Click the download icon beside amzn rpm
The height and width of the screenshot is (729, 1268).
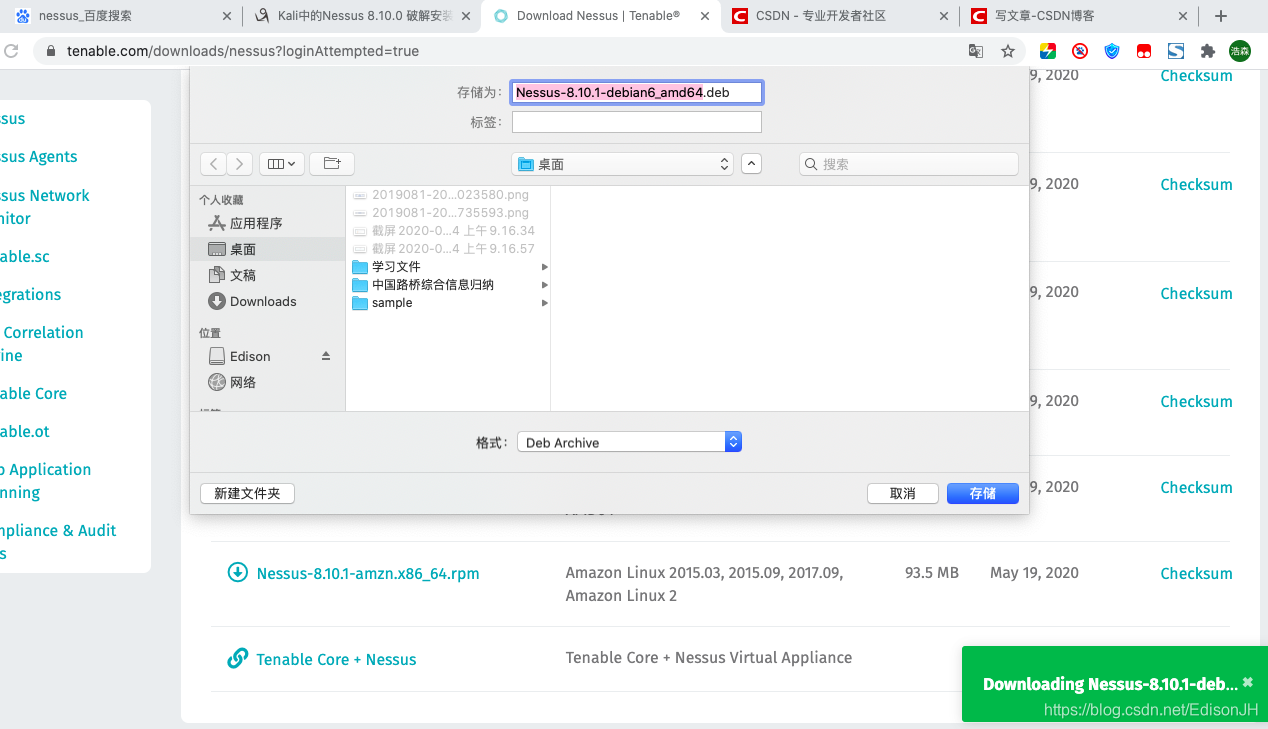click(237, 572)
